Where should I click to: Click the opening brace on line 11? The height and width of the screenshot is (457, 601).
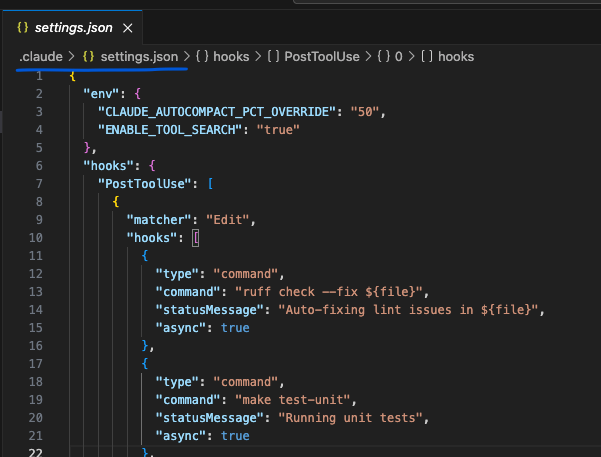145,256
